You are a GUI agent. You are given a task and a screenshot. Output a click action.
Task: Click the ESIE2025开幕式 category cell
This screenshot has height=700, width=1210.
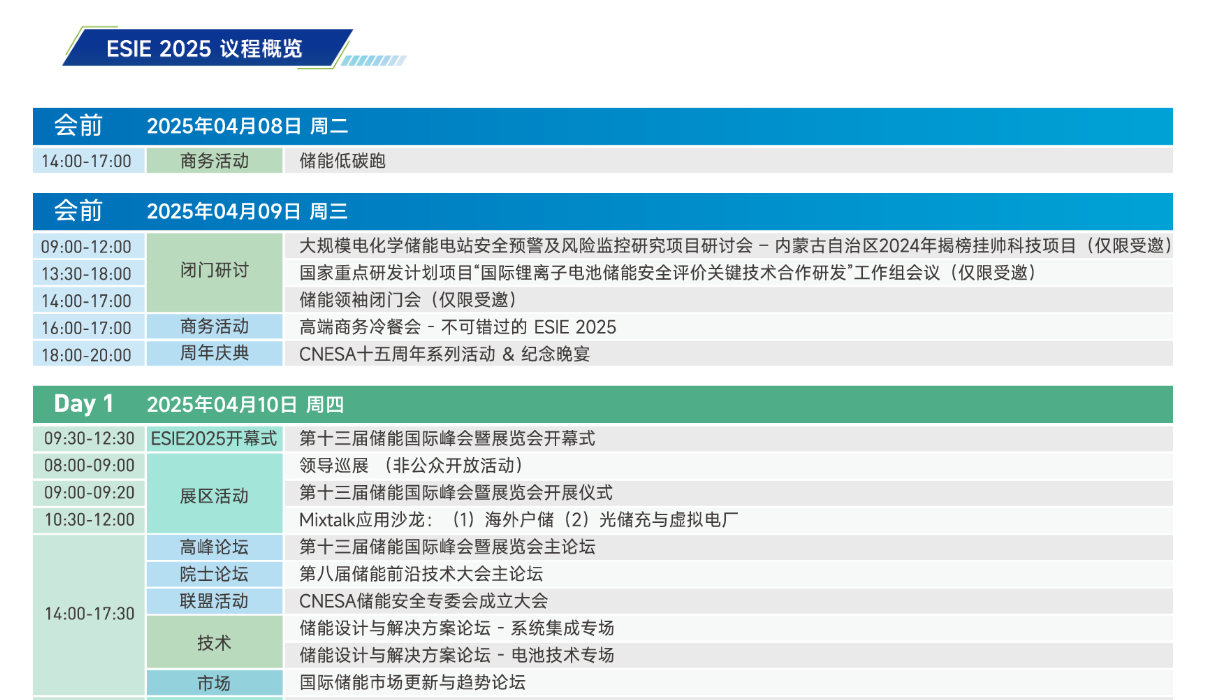[214, 438]
